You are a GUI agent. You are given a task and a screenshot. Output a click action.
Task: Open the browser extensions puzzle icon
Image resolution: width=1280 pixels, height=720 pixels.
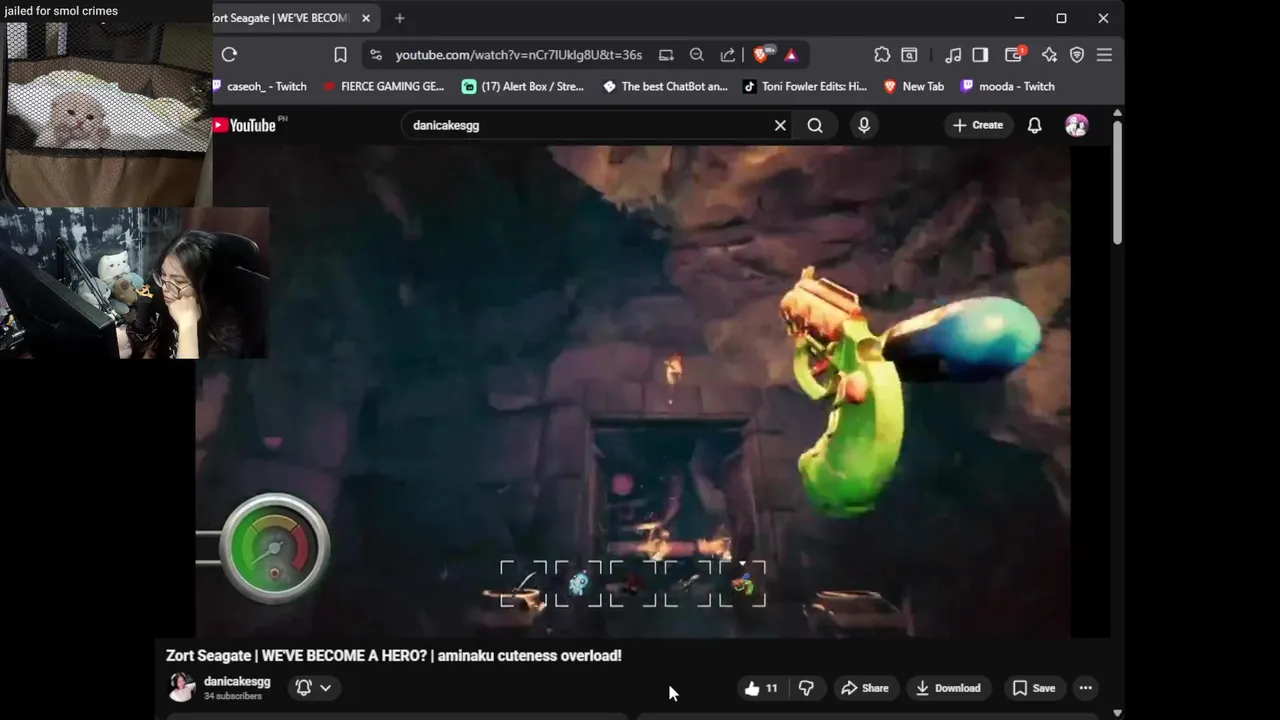tap(881, 55)
